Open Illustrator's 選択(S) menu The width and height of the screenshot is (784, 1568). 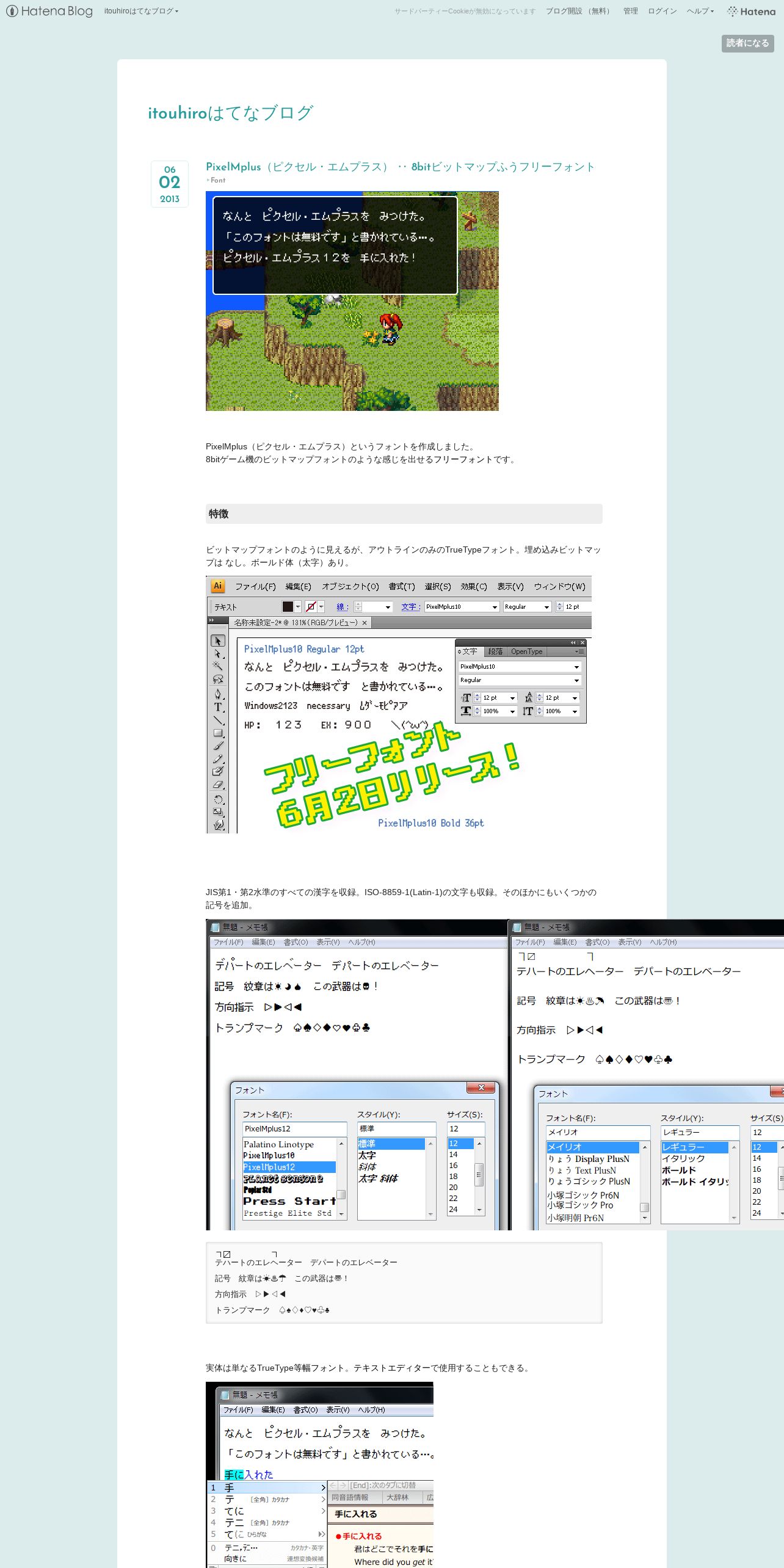[x=438, y=586]
